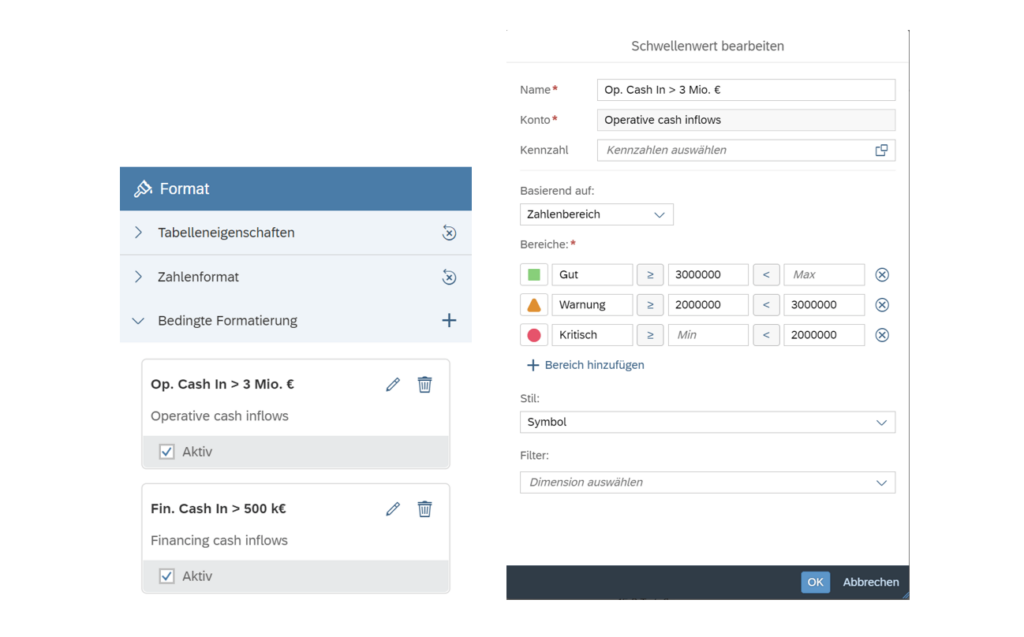The height and width of the screenshot is (637, 1024).
Task: Open the Kennzahl value-picker dialog icon
Action: click(881, 149)
